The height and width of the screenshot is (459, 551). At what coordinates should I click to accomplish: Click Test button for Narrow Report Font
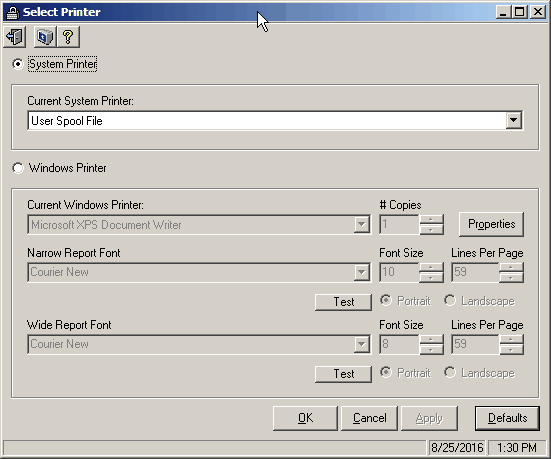coord(343,302)
